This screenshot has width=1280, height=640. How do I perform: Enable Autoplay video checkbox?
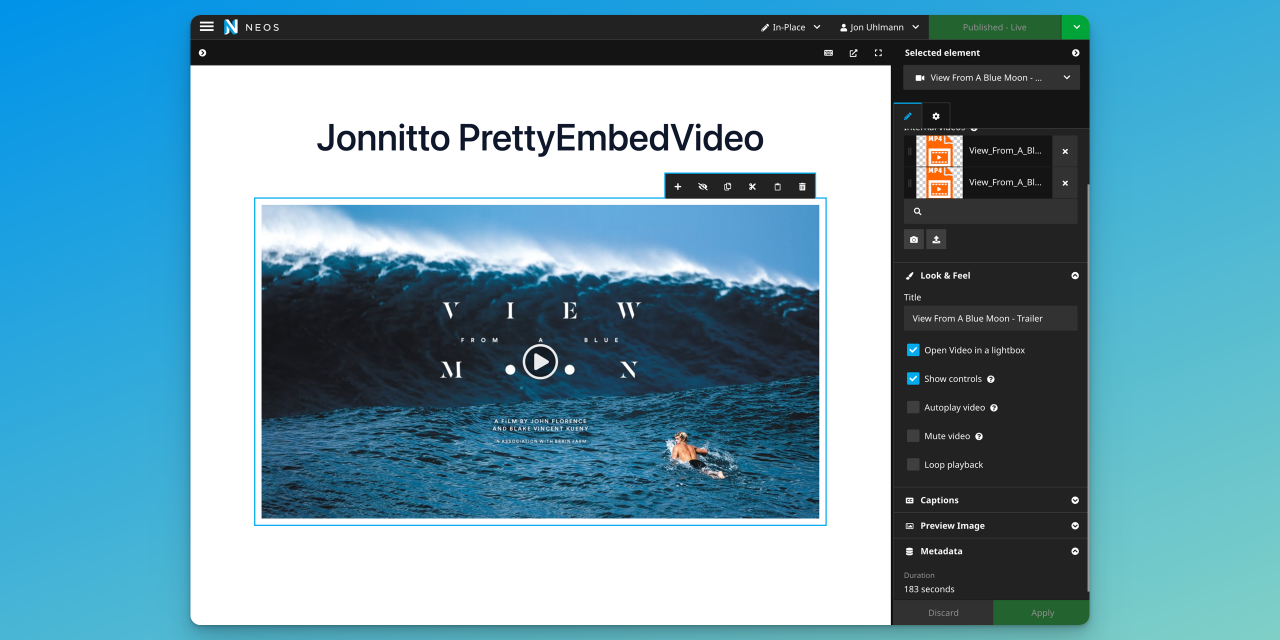(913, 407)
